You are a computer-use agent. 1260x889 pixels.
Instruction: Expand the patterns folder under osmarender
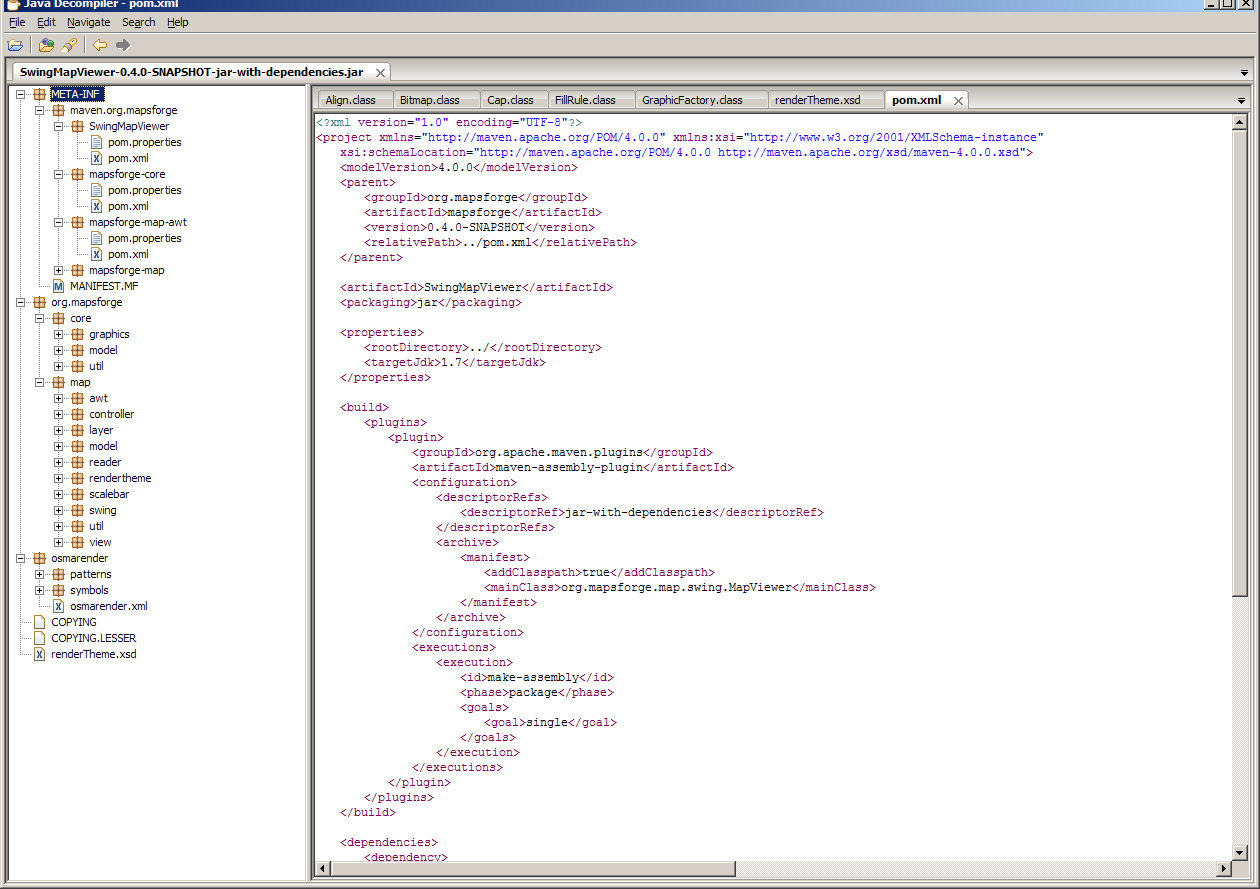40,574
